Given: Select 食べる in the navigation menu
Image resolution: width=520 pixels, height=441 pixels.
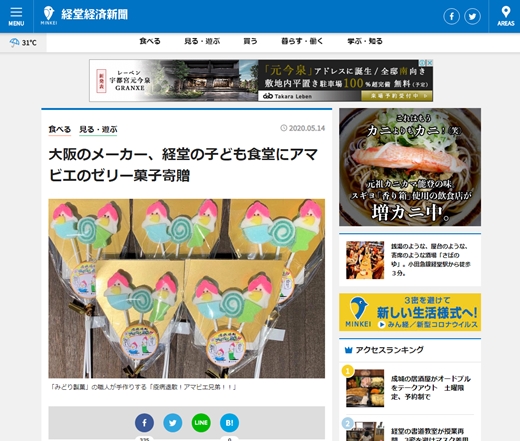Looking at the screenshot, I should click(x=150, y=41).
